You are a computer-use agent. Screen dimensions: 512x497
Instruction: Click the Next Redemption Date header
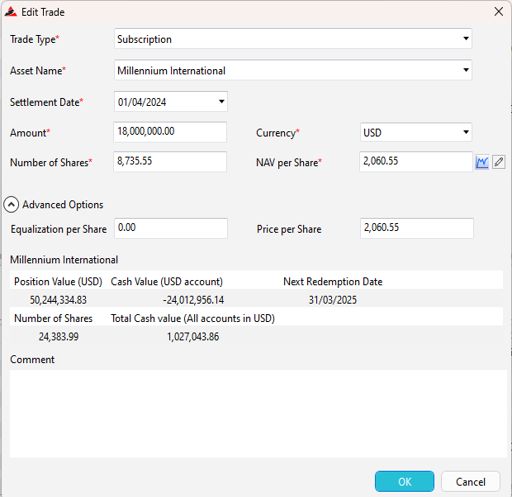click(x=333, y=282)
